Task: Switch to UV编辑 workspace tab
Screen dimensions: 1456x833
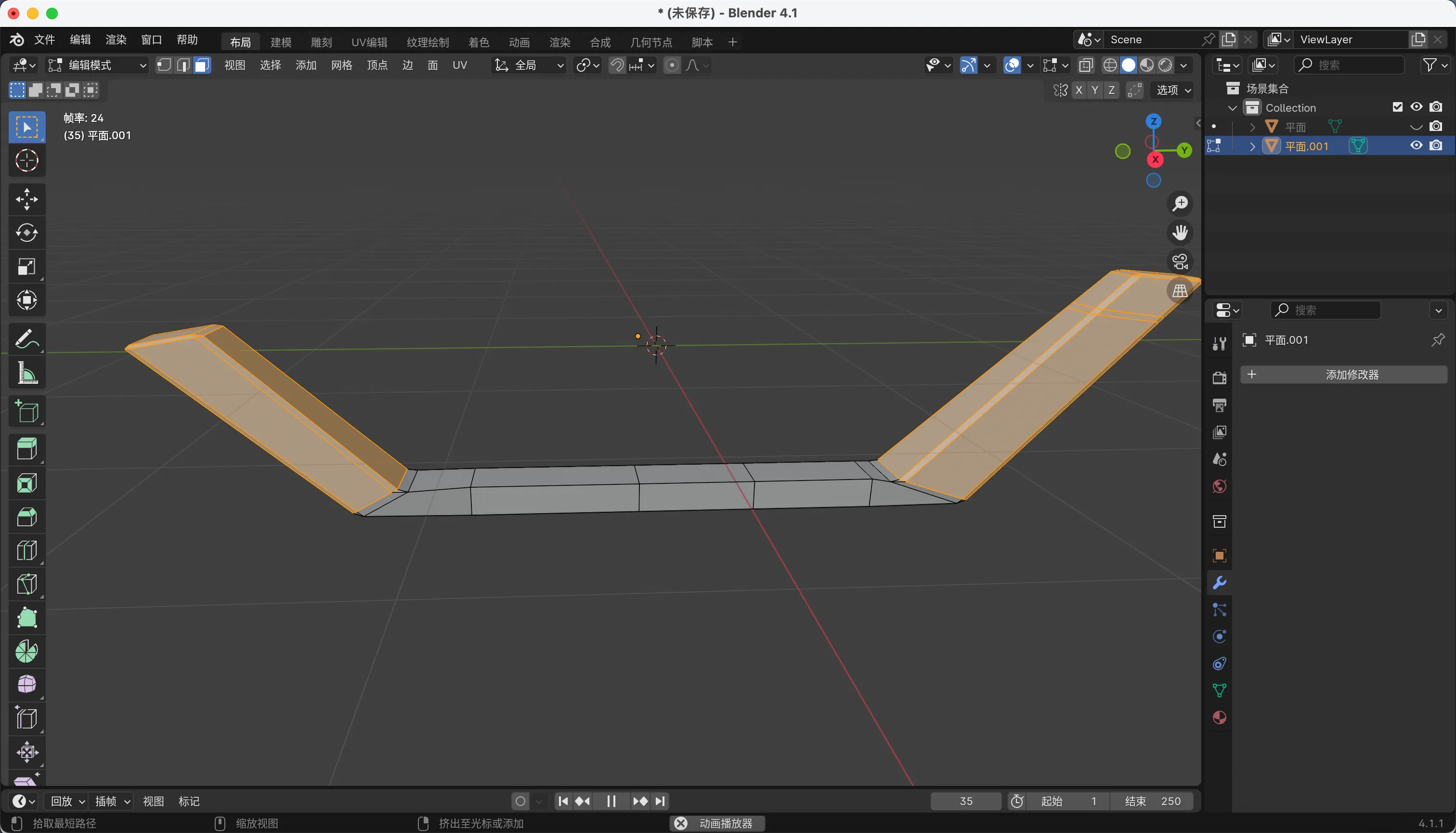Action: point(369,42)
